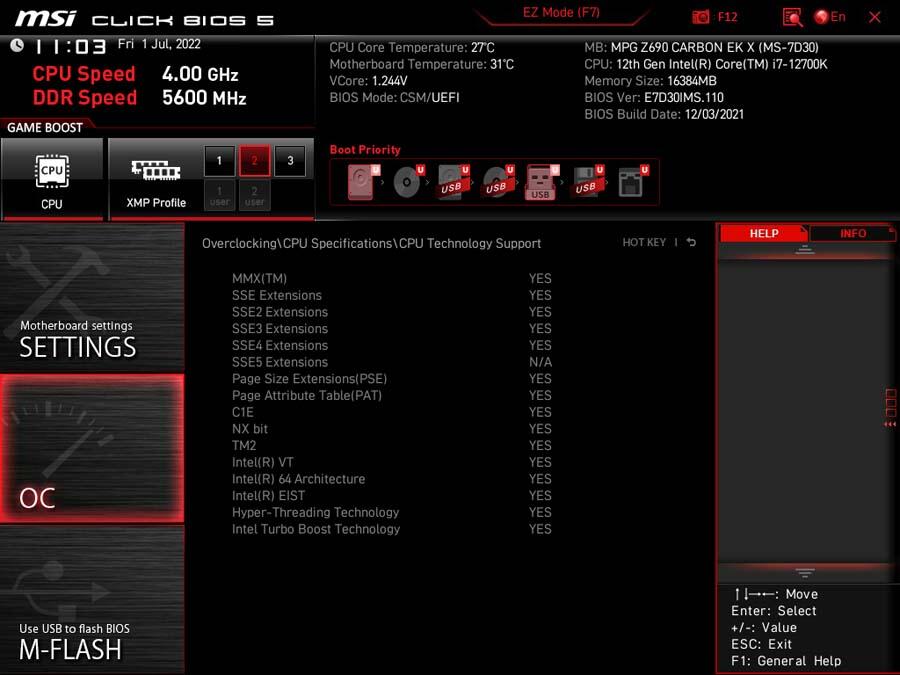Close the BIOS with the X icon

point(875,17)
